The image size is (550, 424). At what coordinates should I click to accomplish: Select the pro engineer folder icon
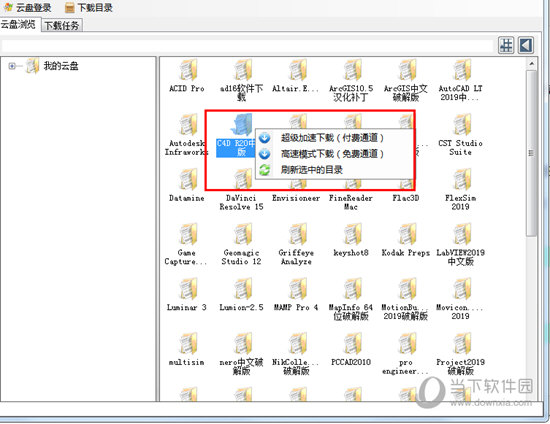[407, 343]
